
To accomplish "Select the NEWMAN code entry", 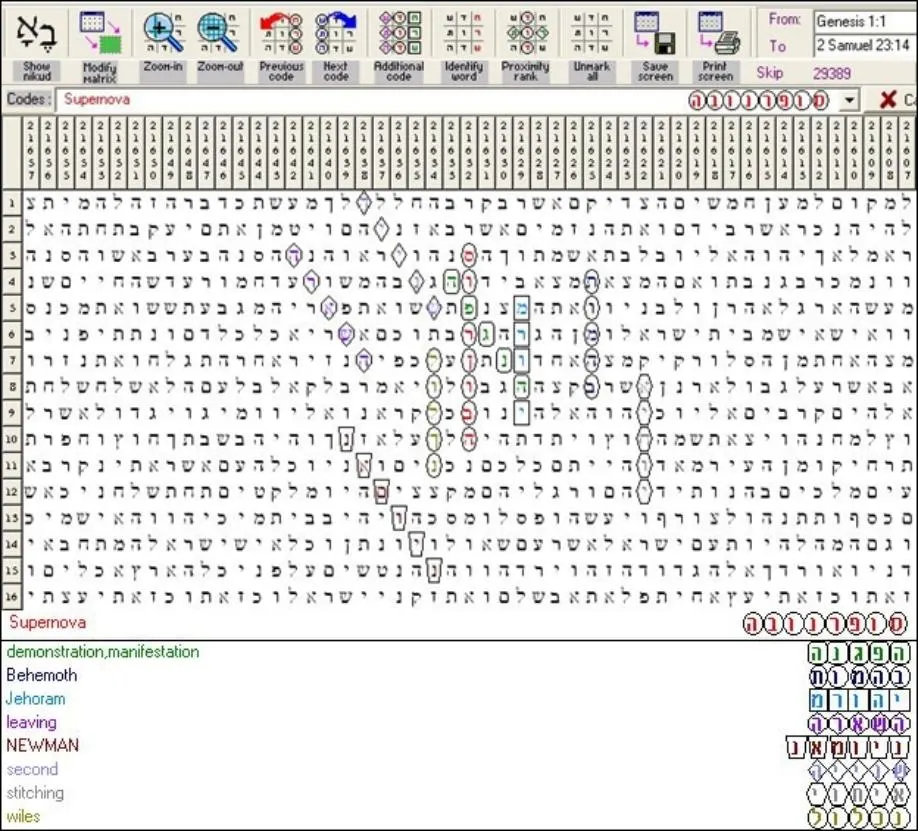I will [43, 745].
